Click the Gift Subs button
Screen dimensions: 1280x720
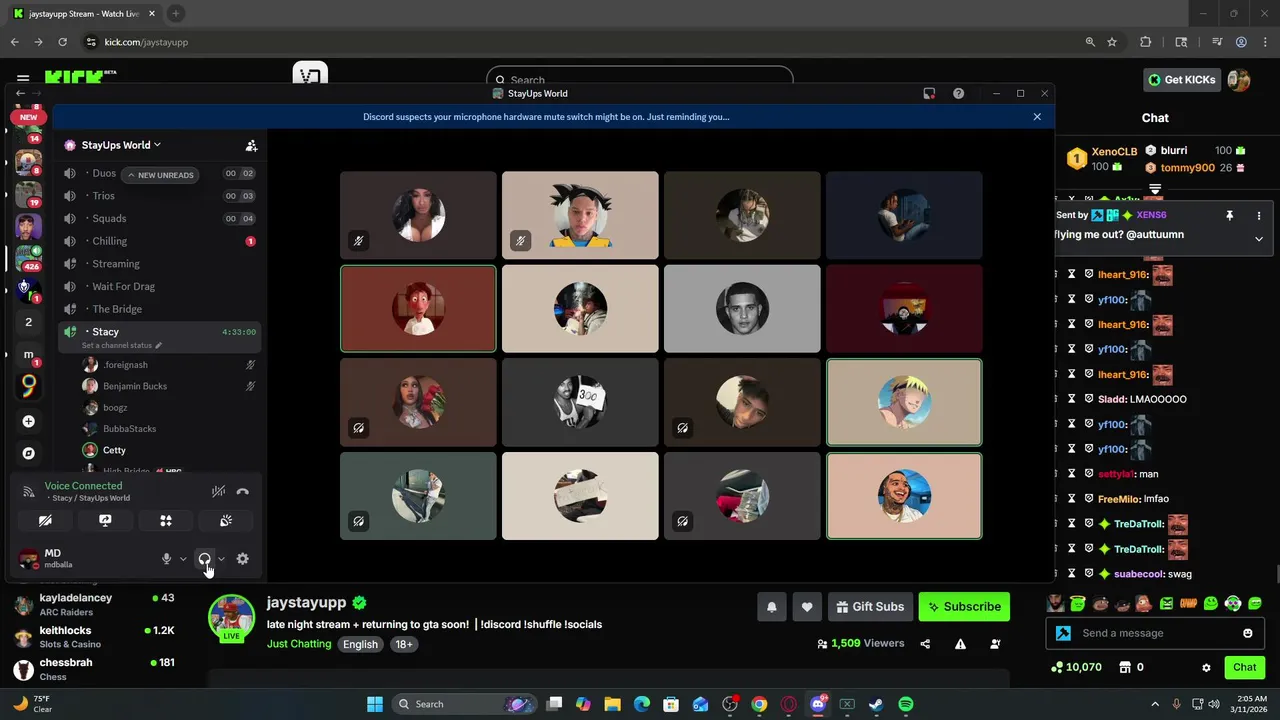[x=869, y=606]
